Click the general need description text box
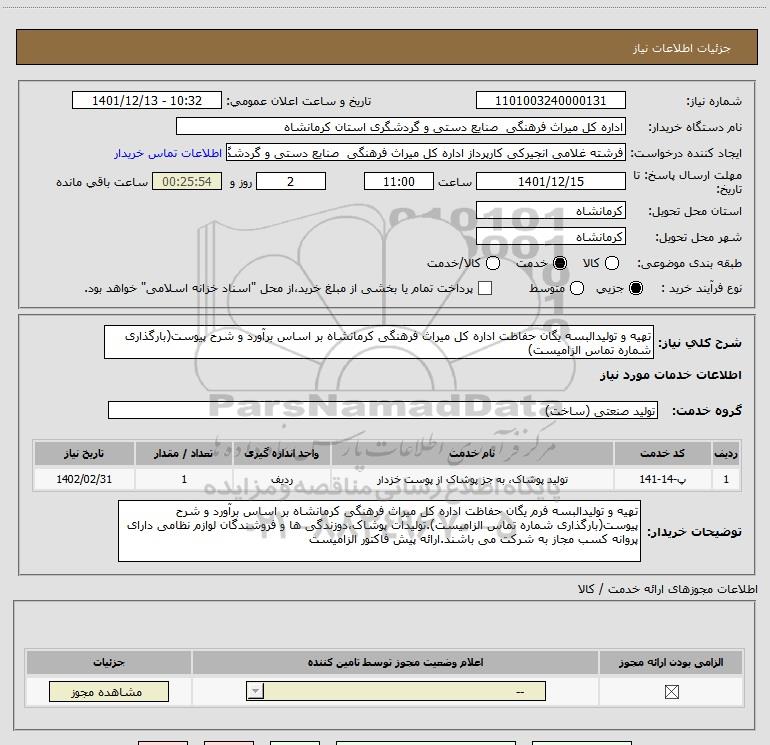 tap(379, 342)
